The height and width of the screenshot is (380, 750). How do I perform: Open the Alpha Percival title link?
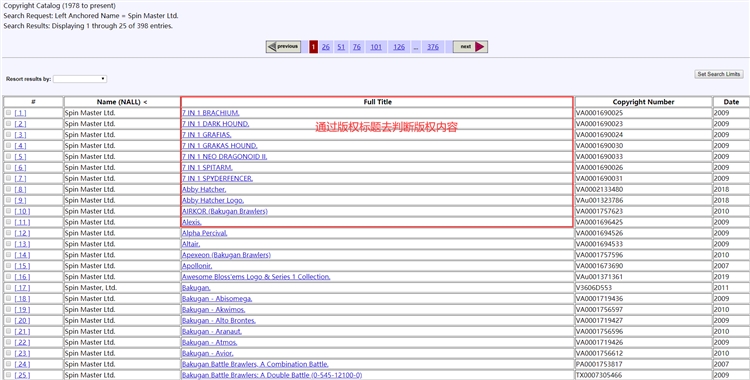[204, 233]
